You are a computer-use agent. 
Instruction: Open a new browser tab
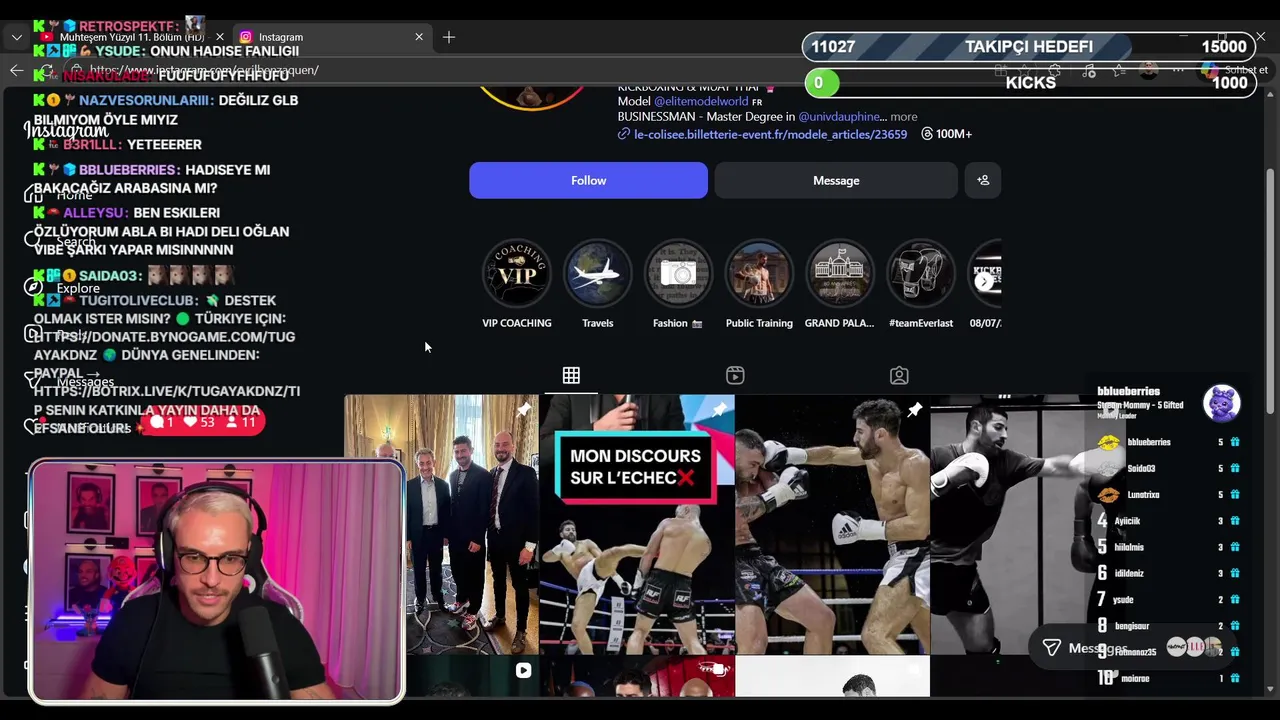point(449,37)
